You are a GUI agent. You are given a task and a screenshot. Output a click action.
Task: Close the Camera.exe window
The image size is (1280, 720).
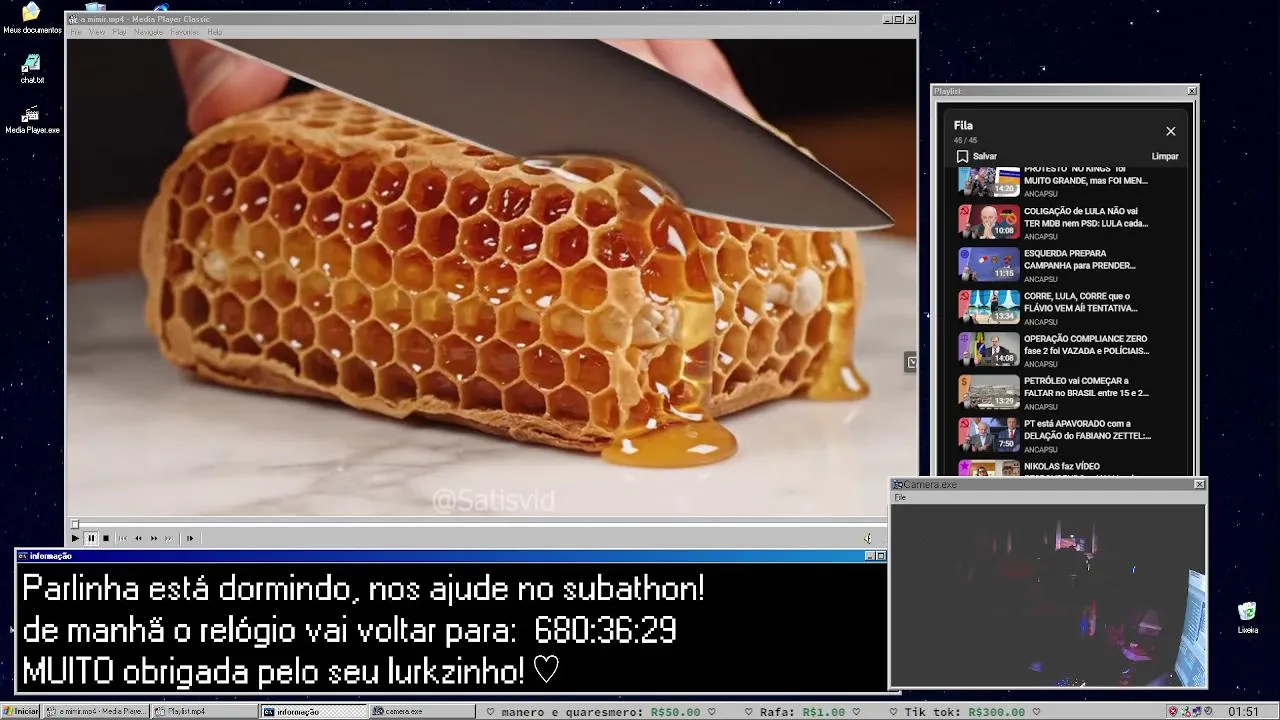click(x=1200, y=484)
